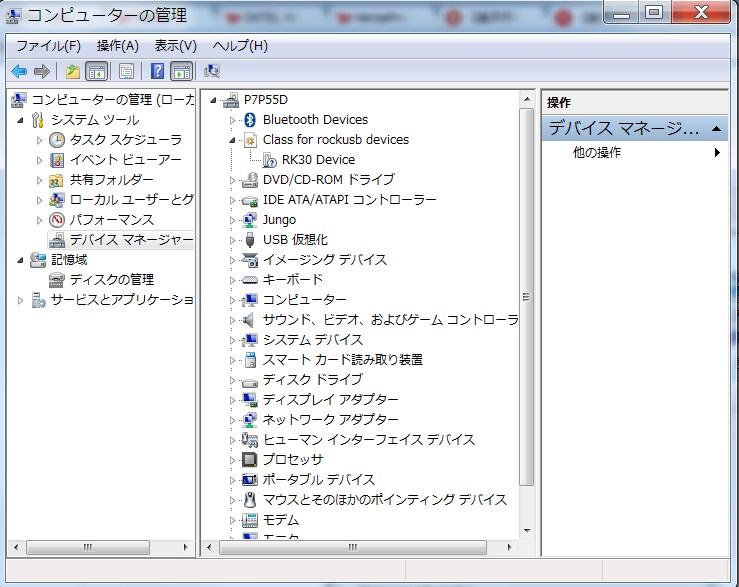
Task: Click the Up one level folder icon
Action: coord(73,72)
